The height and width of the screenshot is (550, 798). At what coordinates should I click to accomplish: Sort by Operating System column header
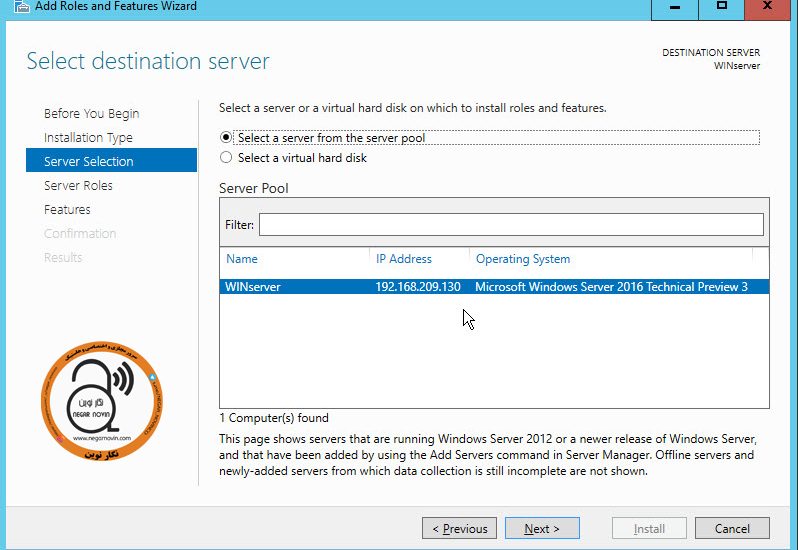coord(523,259)
